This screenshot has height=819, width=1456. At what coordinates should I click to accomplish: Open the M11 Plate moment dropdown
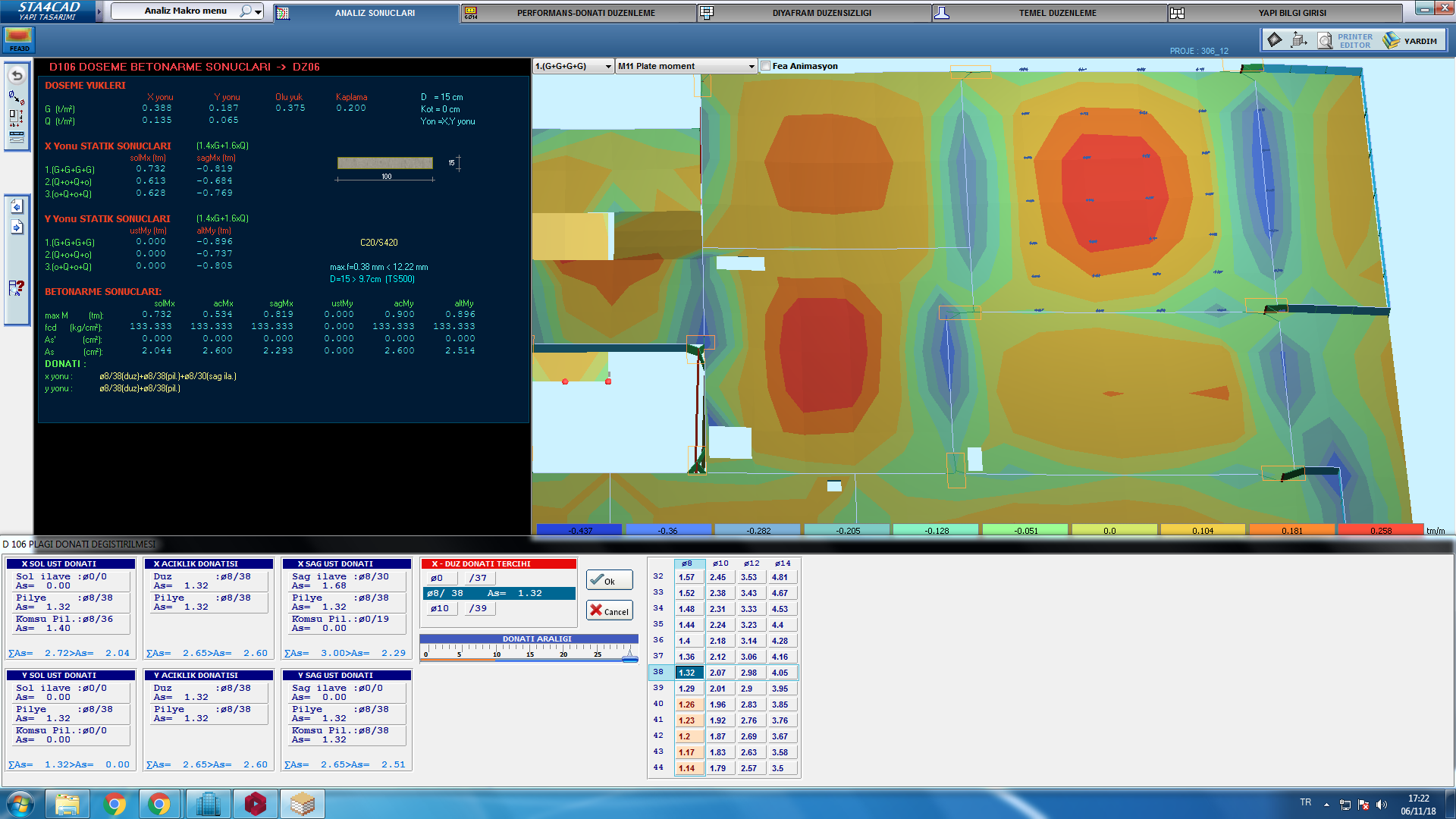coord(752,67)
